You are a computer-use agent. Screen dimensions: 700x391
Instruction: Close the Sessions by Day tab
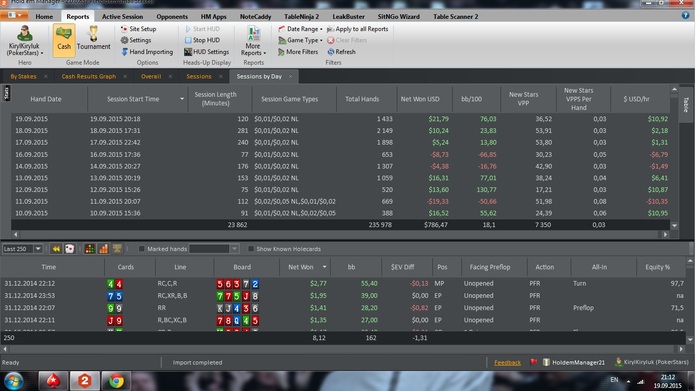291,77
